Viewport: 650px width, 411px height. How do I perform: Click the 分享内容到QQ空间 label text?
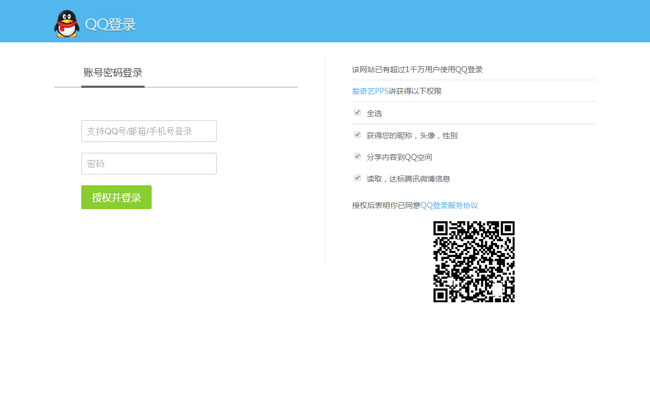pos(399,157)
